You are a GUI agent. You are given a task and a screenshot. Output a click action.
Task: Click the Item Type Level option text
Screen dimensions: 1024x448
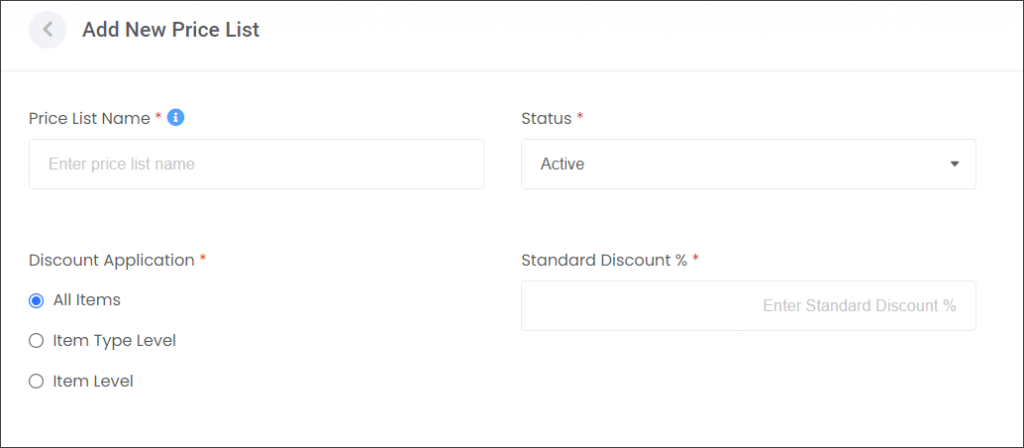[x=114, y=341]
